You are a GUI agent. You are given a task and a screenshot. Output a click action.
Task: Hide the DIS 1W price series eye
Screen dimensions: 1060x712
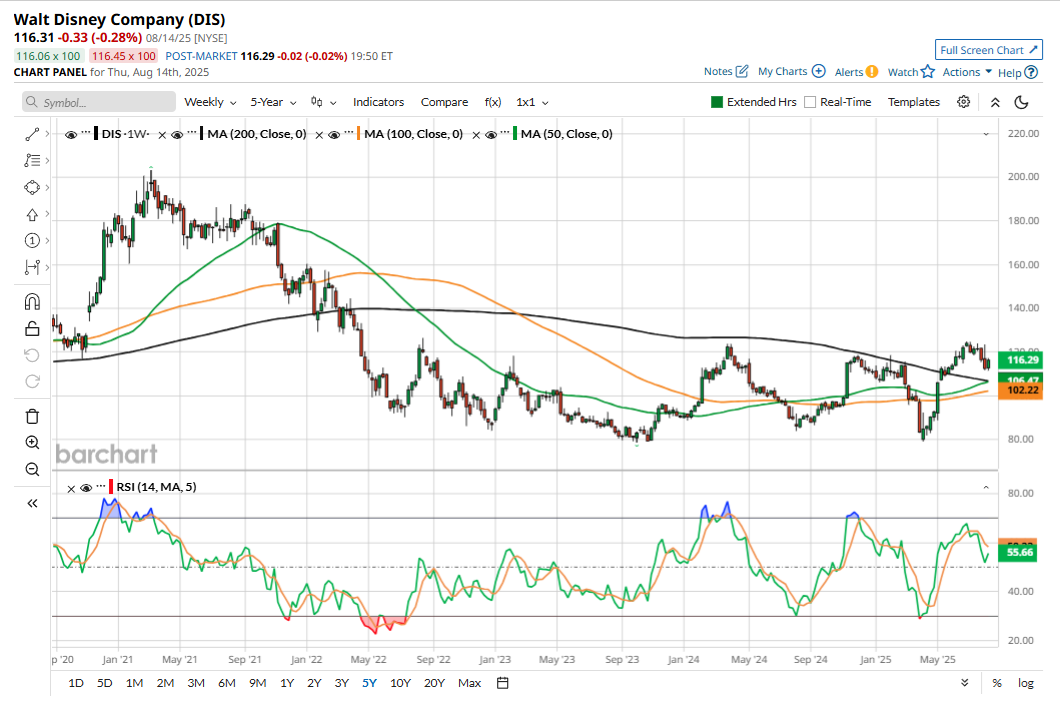tap(70, 135)
